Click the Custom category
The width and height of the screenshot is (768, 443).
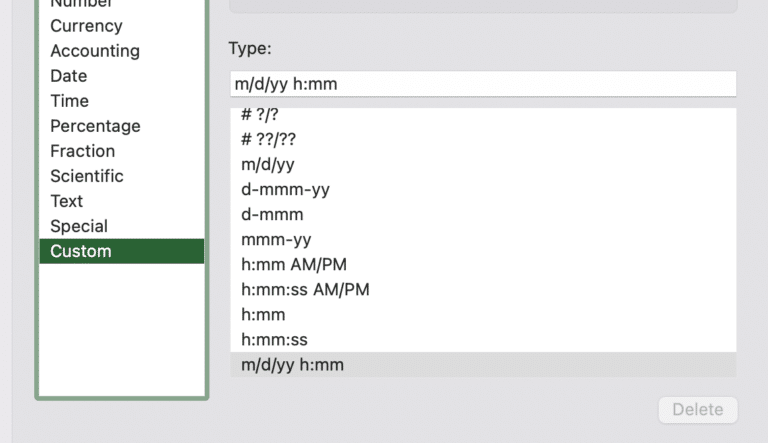(x=81, y=251)
